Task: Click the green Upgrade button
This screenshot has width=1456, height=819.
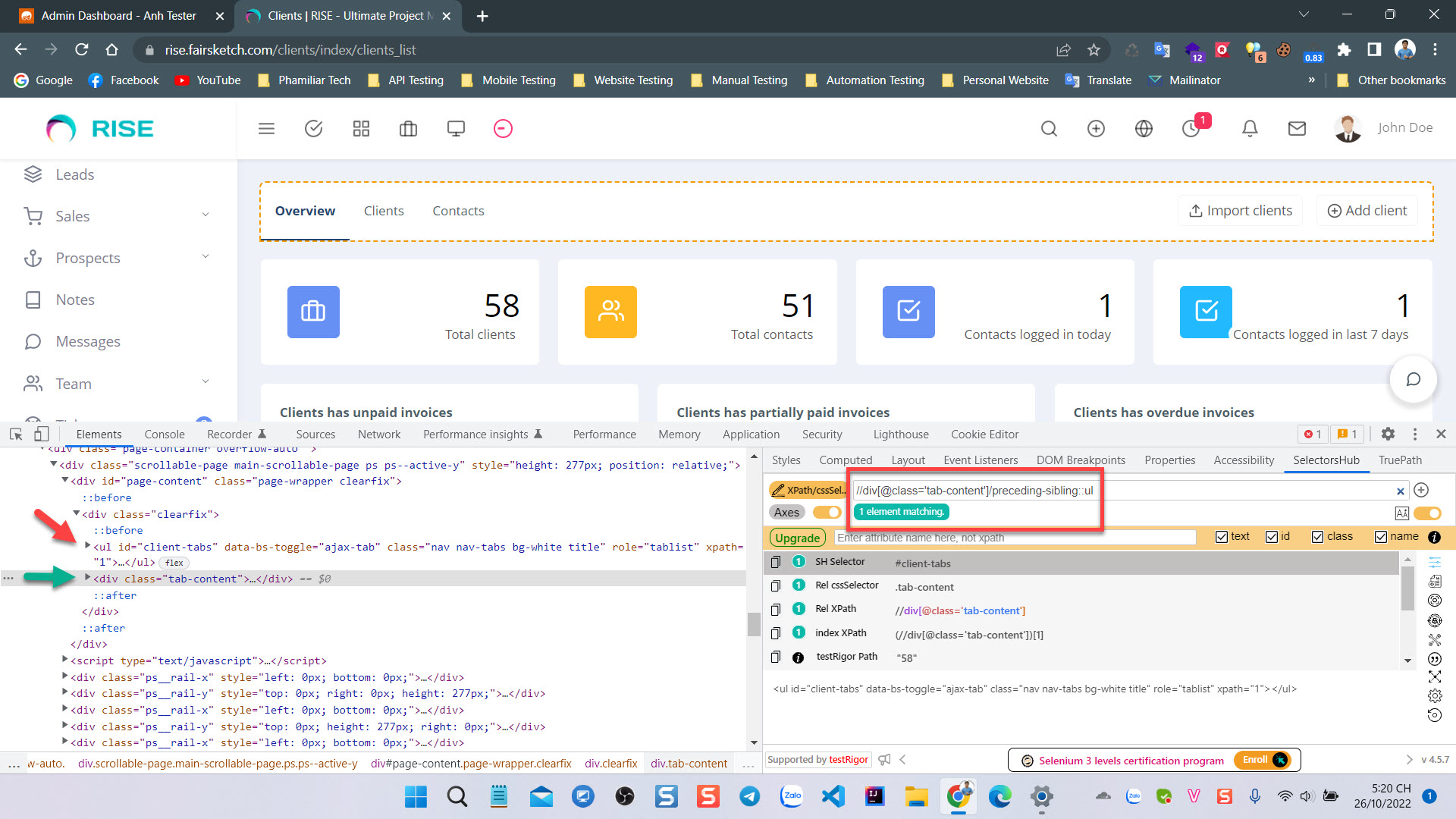Action: pyautogui.click(x=797, y=538)
